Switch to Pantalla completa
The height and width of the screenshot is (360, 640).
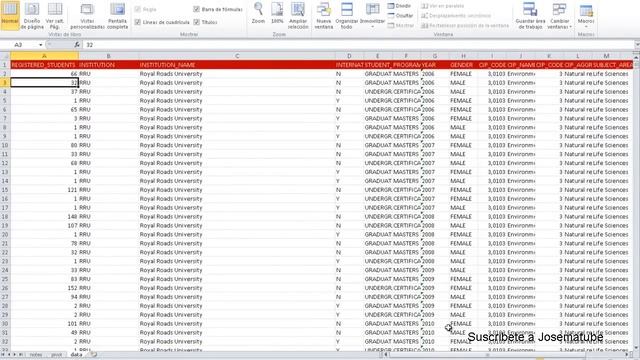tap(118, 15)
